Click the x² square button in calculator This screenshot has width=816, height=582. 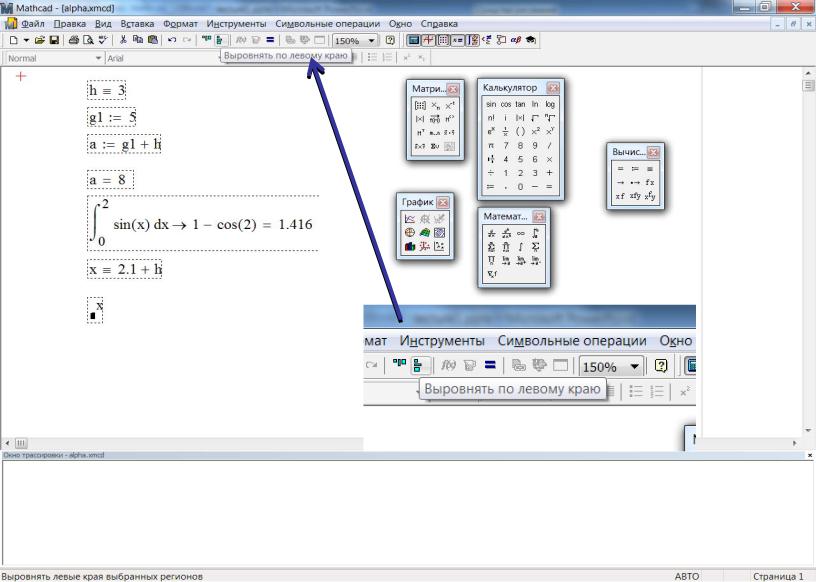(x=535, y=132)
